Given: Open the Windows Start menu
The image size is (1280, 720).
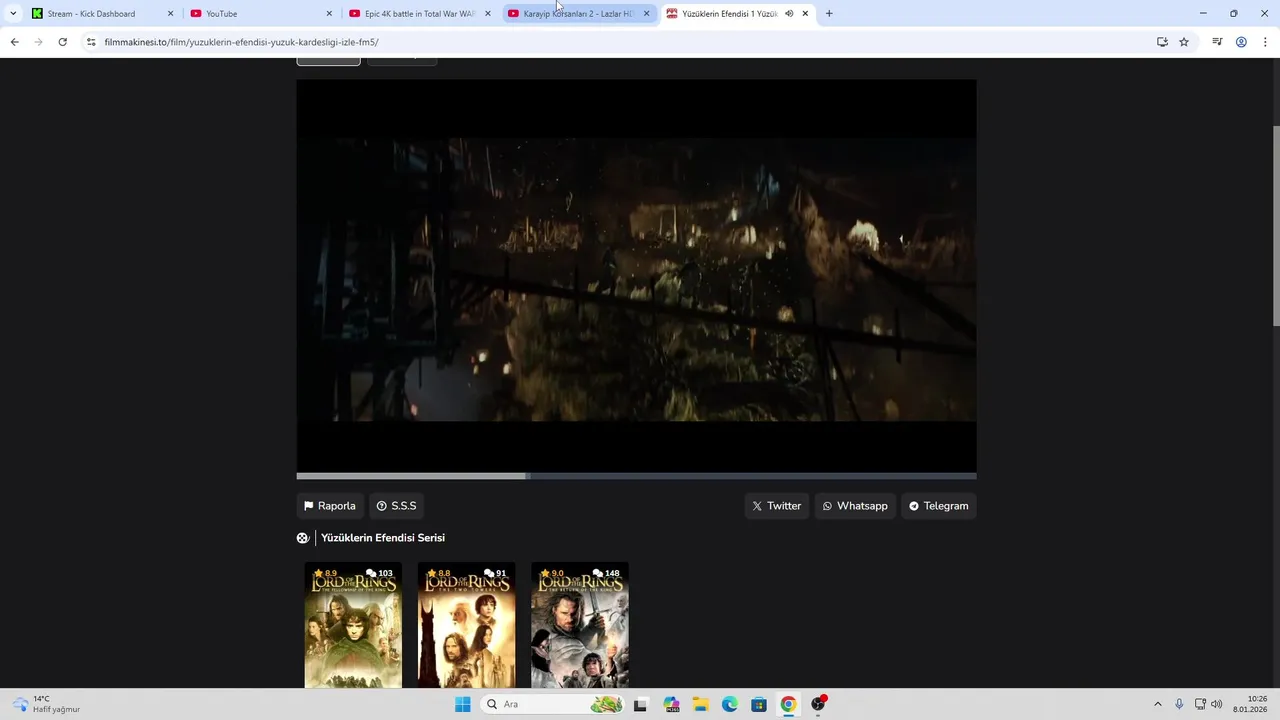Looking at the screenshot, I should (462, 704).
